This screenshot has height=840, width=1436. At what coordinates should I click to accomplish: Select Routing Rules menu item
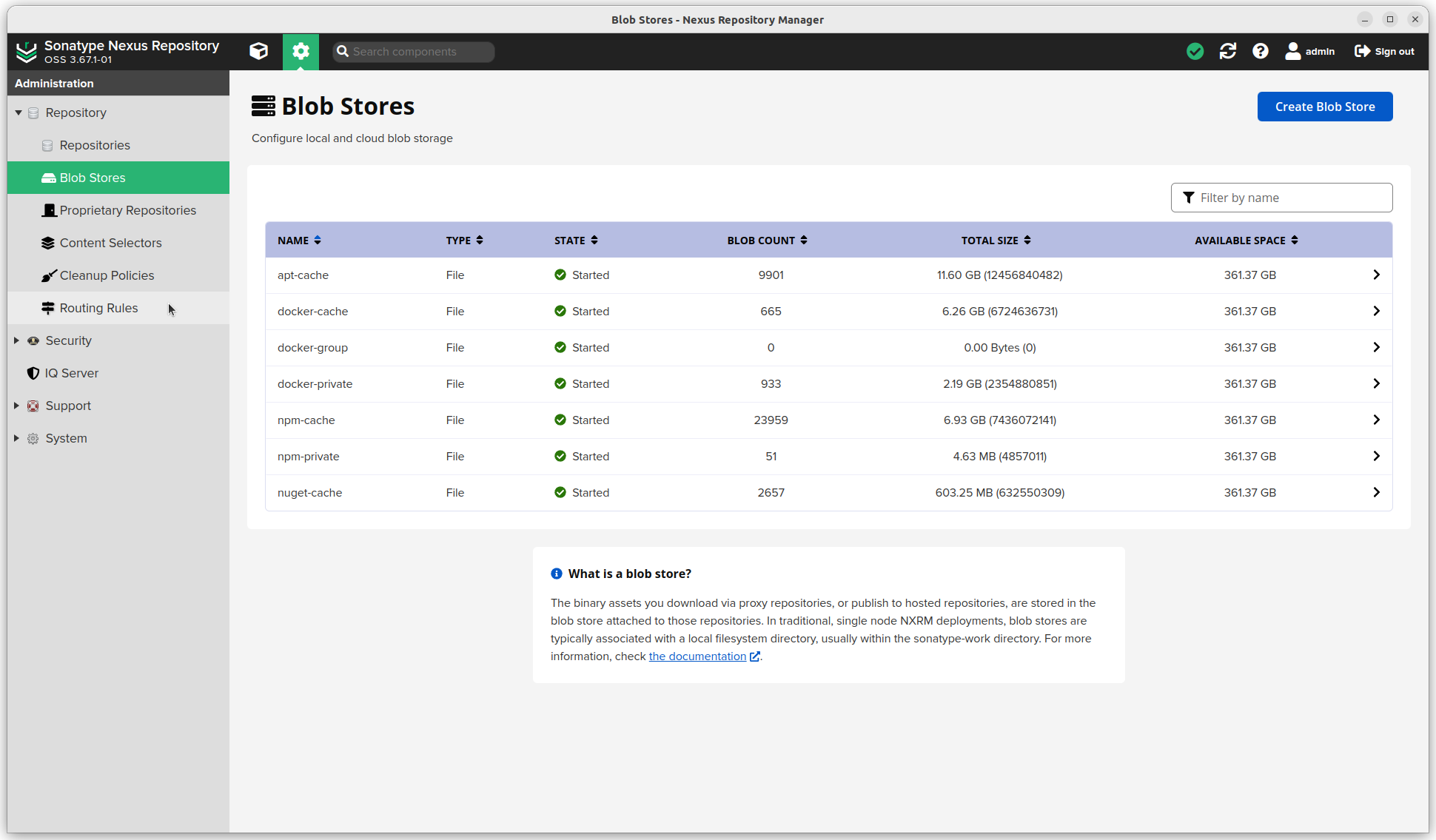(118, 308)
